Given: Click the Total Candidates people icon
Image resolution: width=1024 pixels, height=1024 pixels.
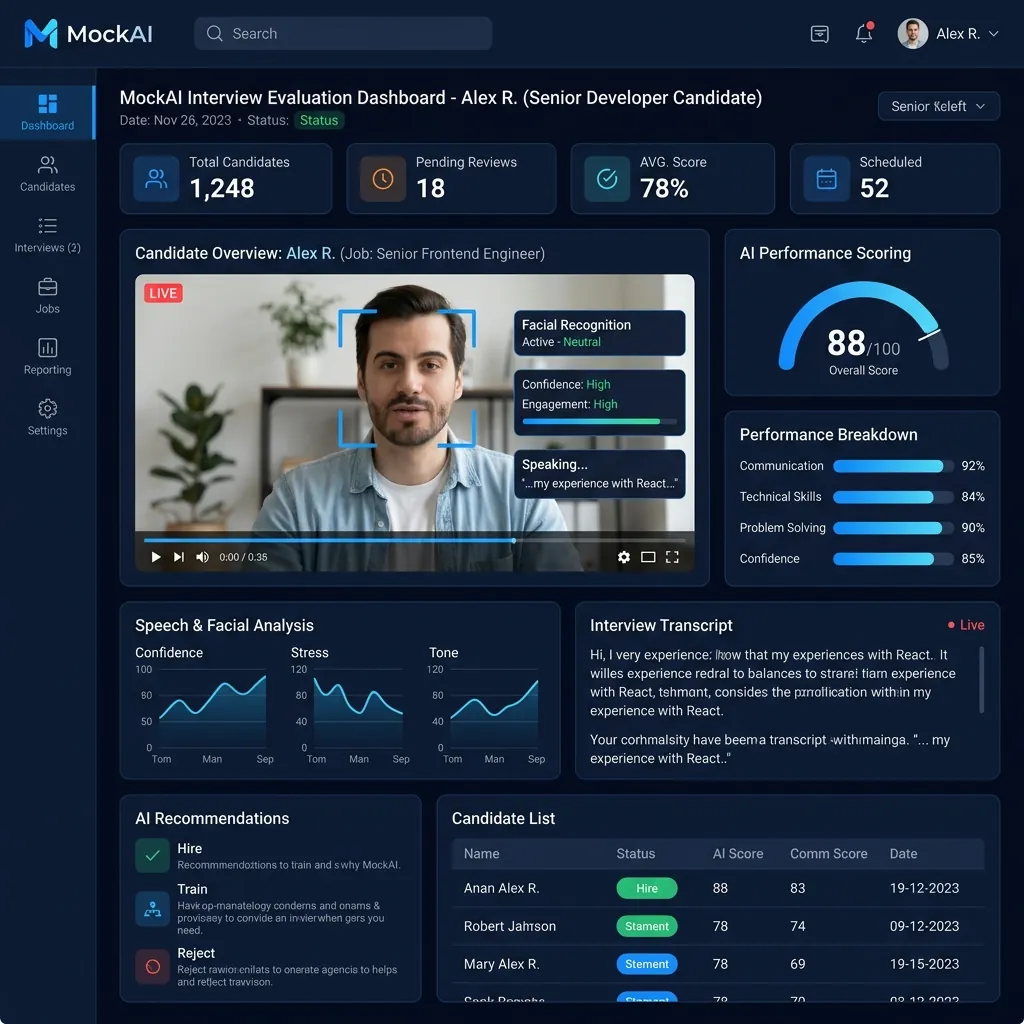Looking at the screenshot, I should tap(156, 179).
